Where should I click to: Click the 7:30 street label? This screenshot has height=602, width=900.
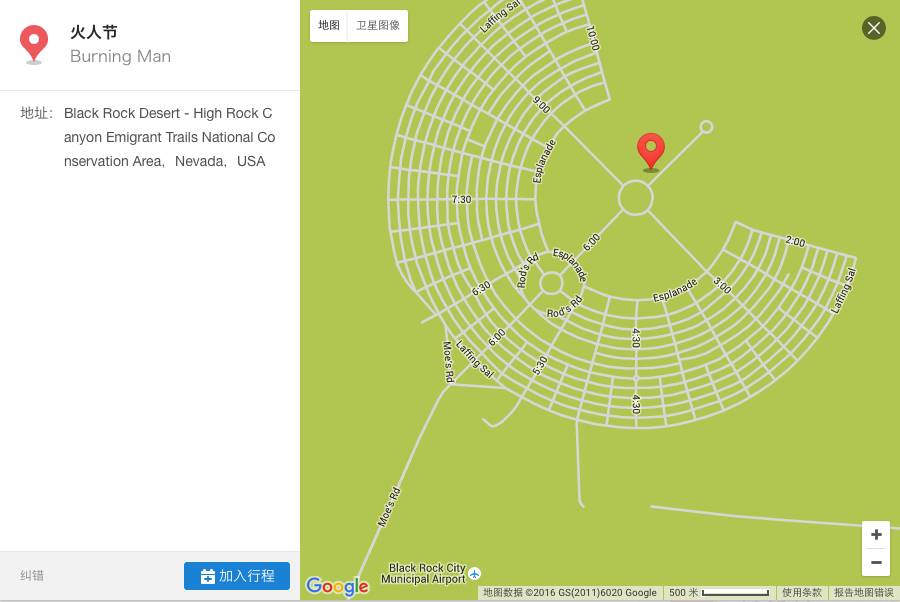click(x=461, y=200)
